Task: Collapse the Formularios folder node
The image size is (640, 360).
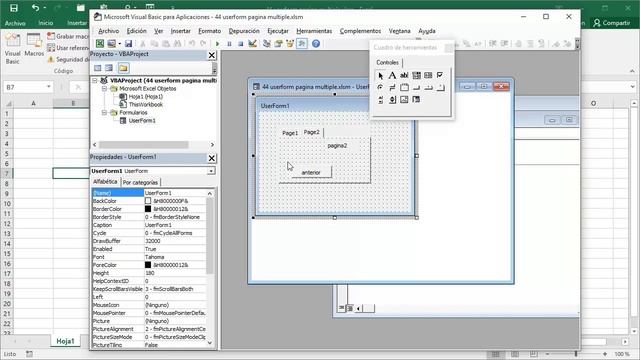Action: 104,113
